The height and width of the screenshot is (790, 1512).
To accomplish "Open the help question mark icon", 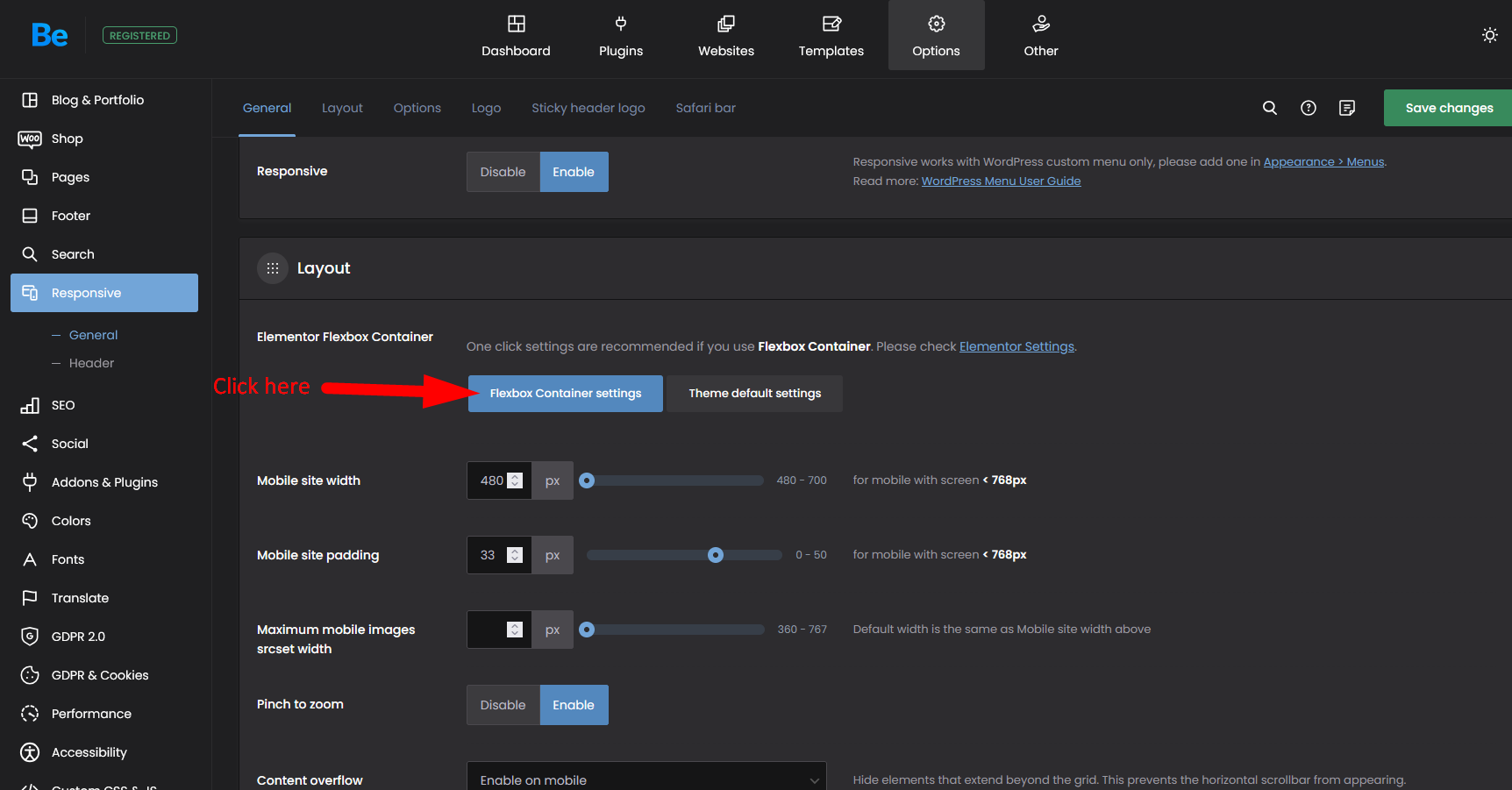I will pos(1308,108).
